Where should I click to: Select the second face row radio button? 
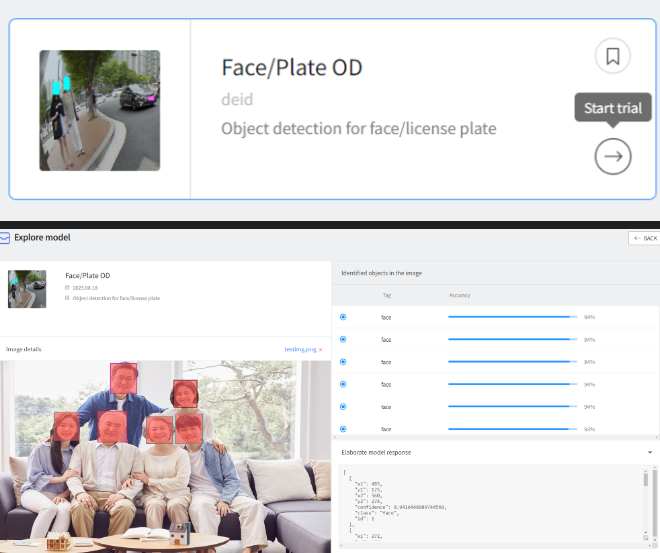[x=343, y=339]
